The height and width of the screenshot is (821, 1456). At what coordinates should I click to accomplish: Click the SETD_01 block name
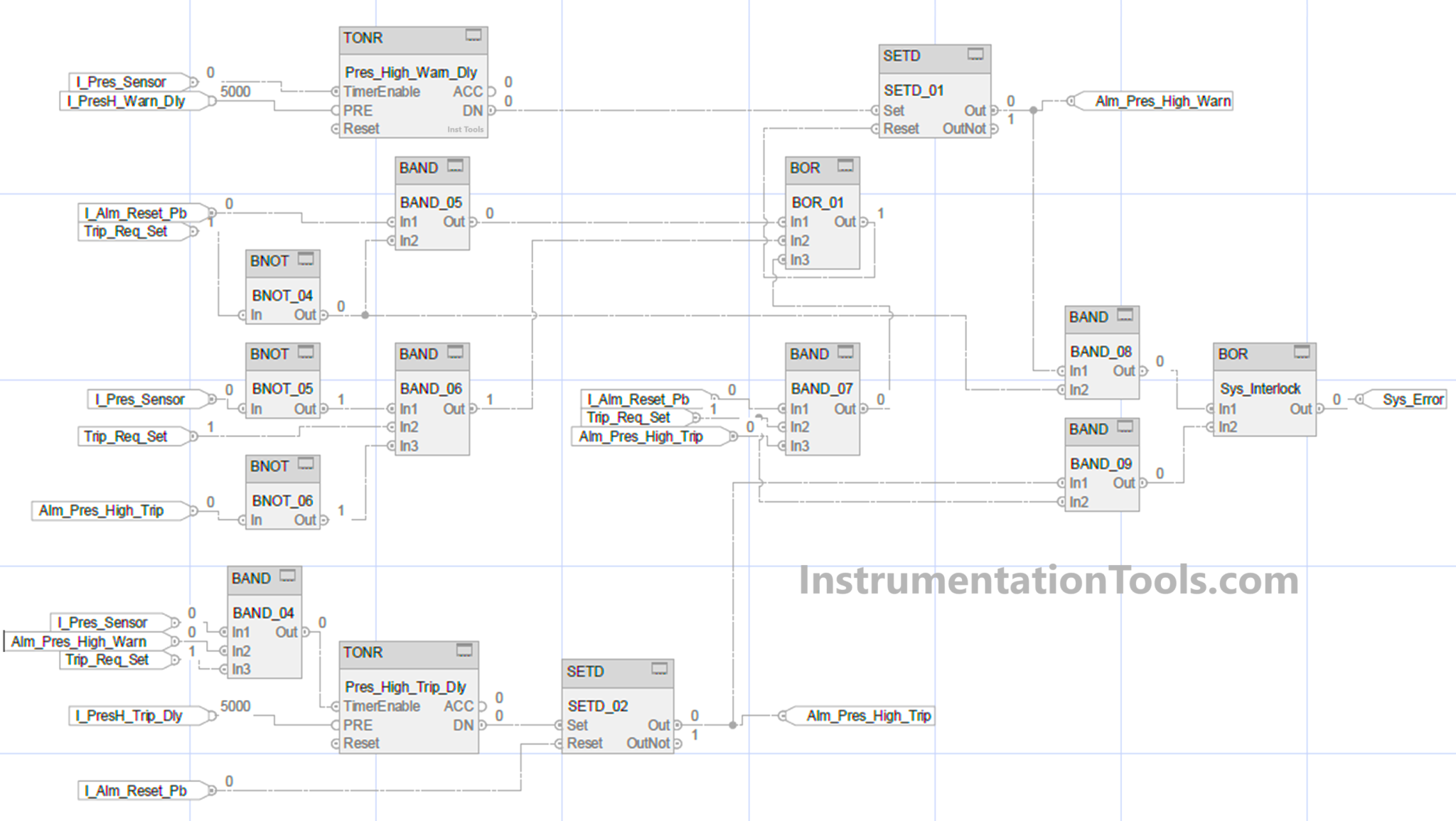914,90
